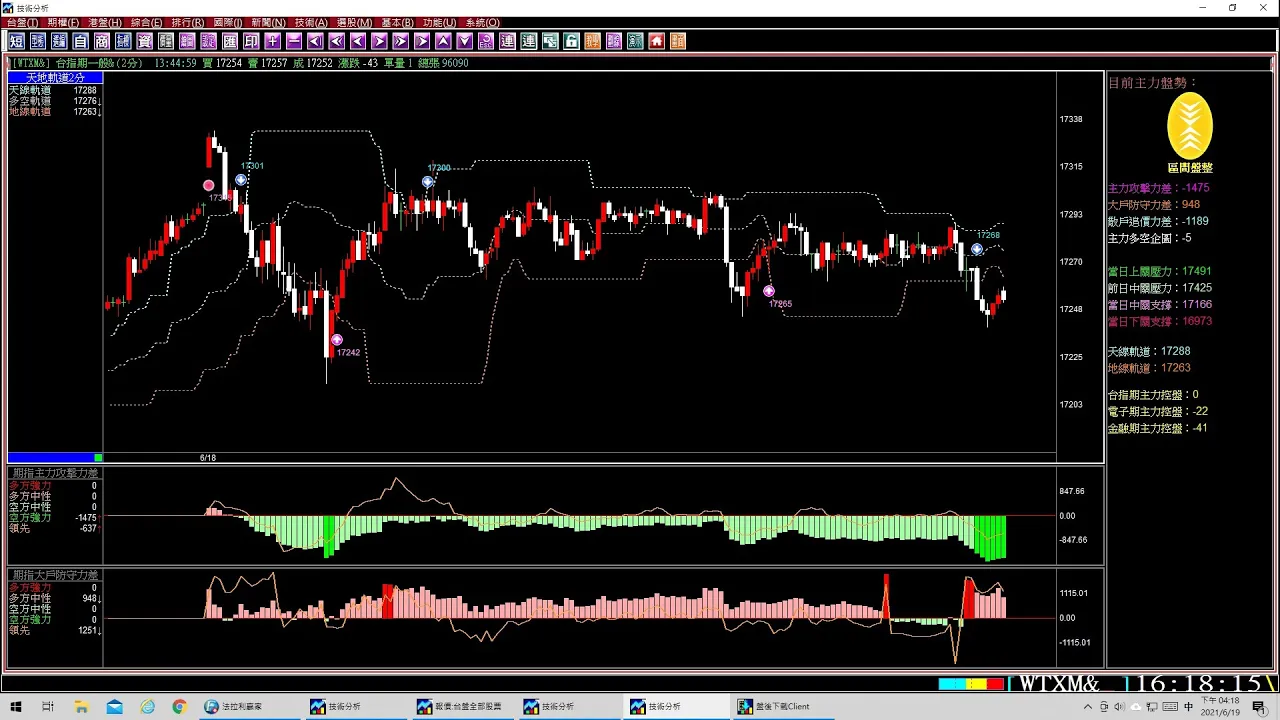Click the window-switch icon left of padlock
The image size is (1280, 720).
549,41
